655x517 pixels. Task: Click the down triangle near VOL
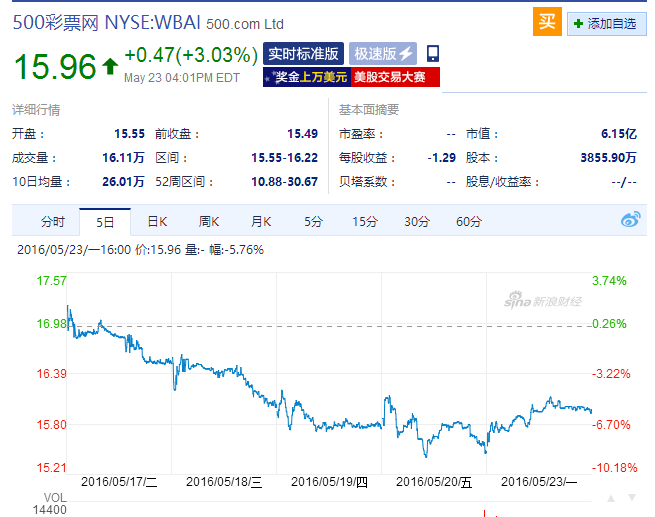click(632, 498)
